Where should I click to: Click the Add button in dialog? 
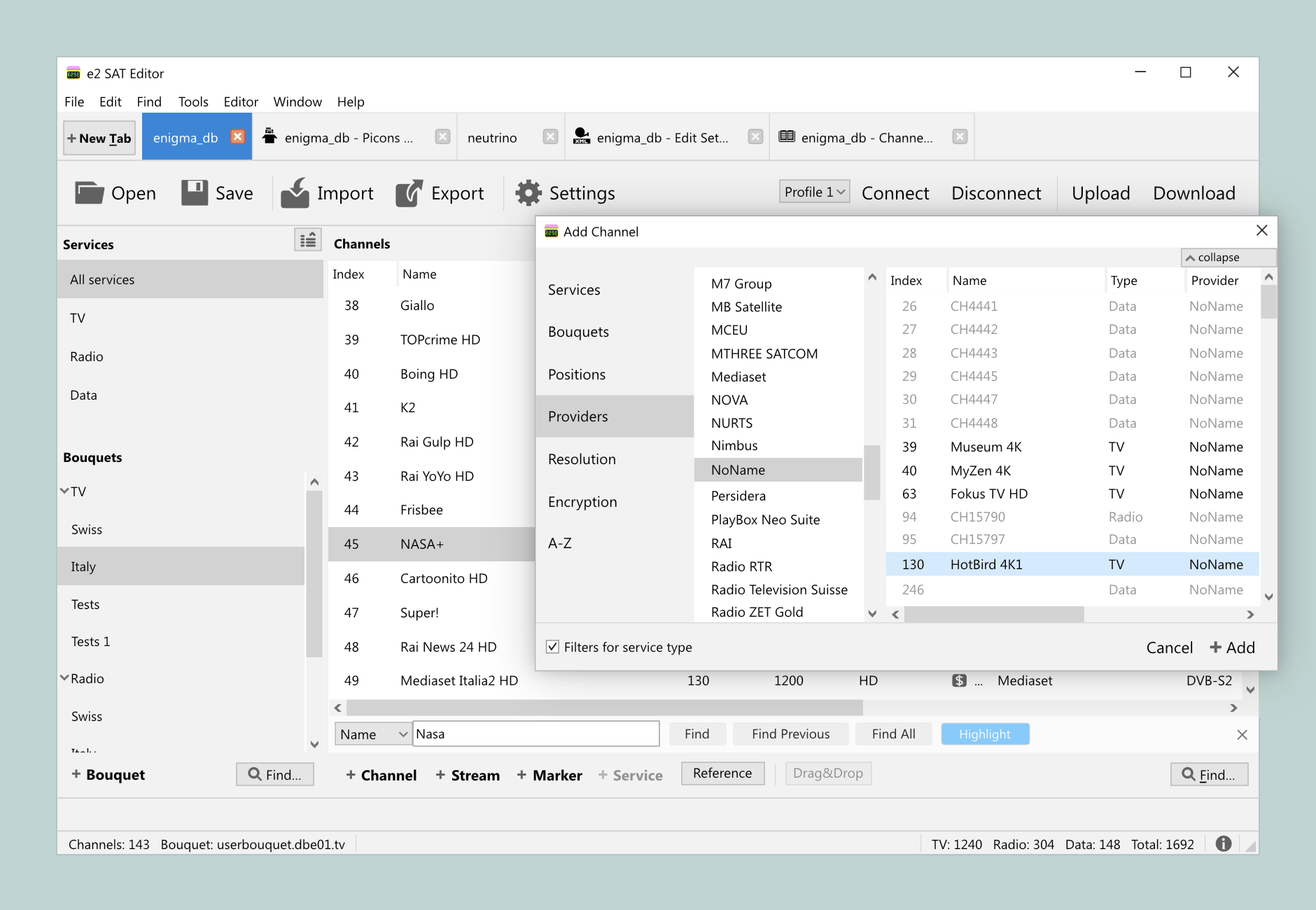[1233, 647]
